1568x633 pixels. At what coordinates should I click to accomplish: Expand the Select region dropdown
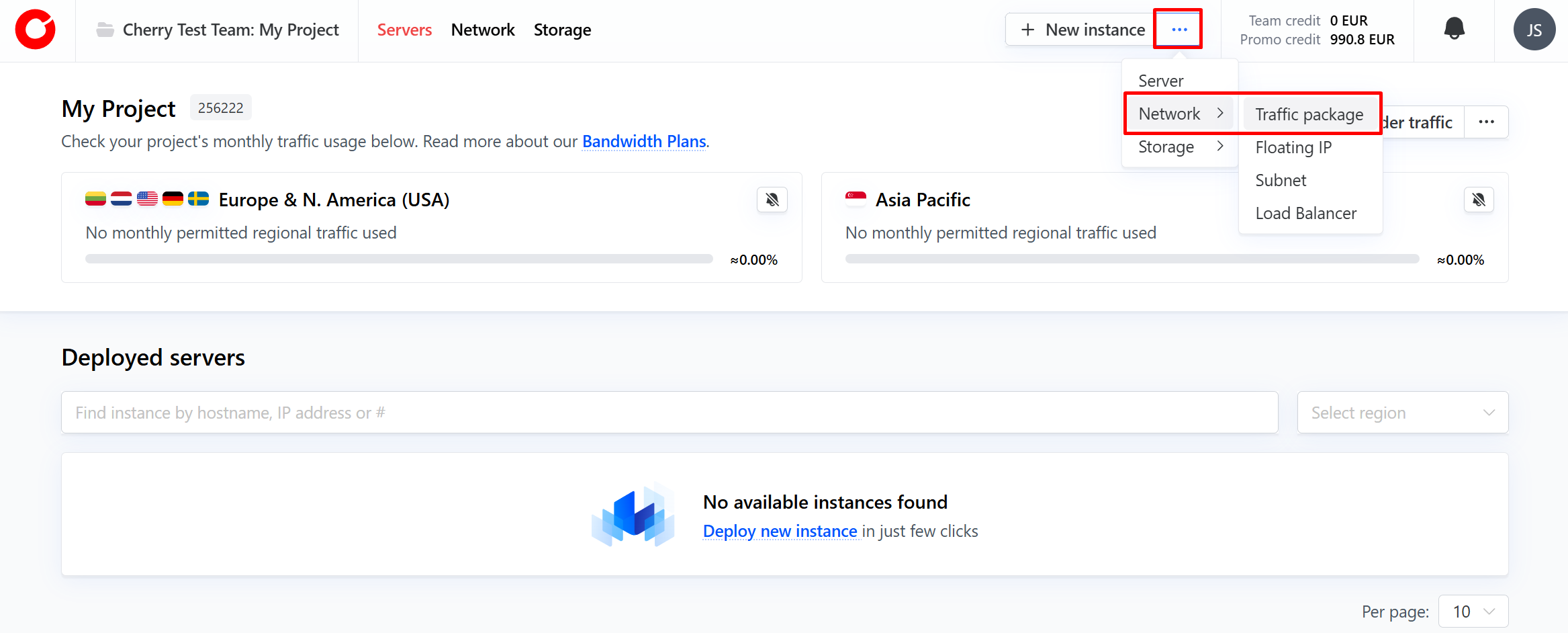(x=1402, y=413)
